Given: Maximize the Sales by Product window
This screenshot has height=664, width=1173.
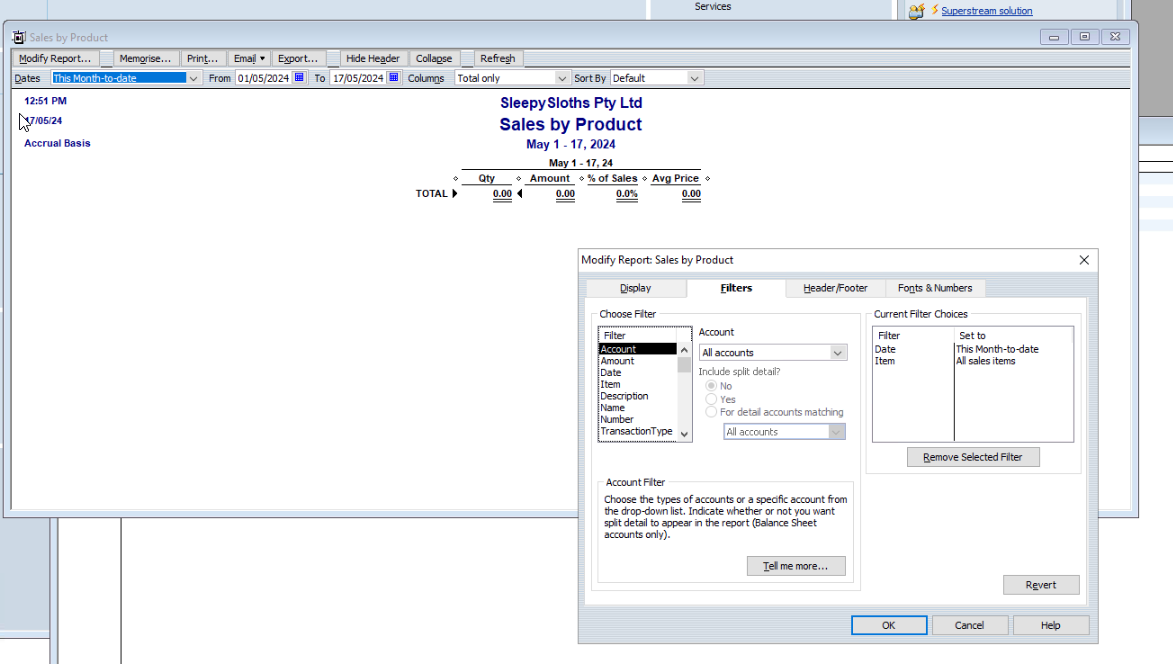Looking at the screenshot, I should [x=1084, y=37].
